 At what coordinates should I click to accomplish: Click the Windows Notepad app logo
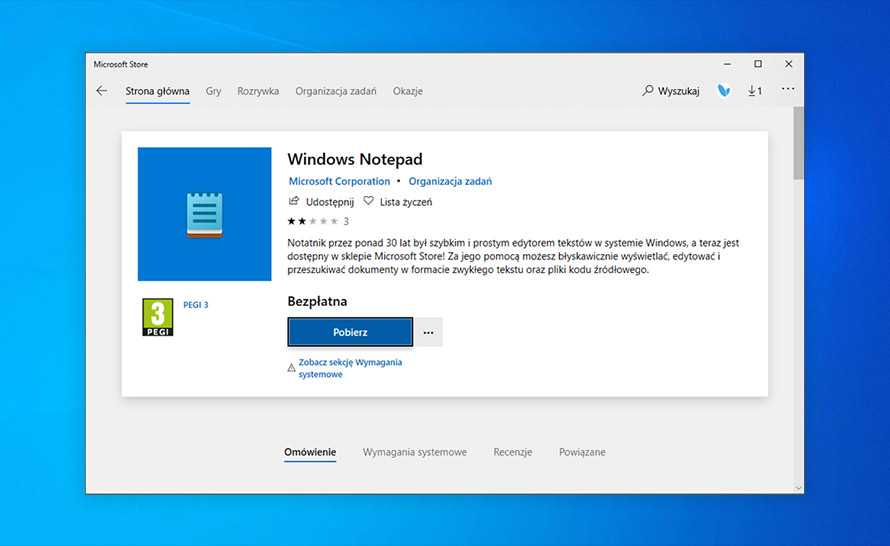204,214
